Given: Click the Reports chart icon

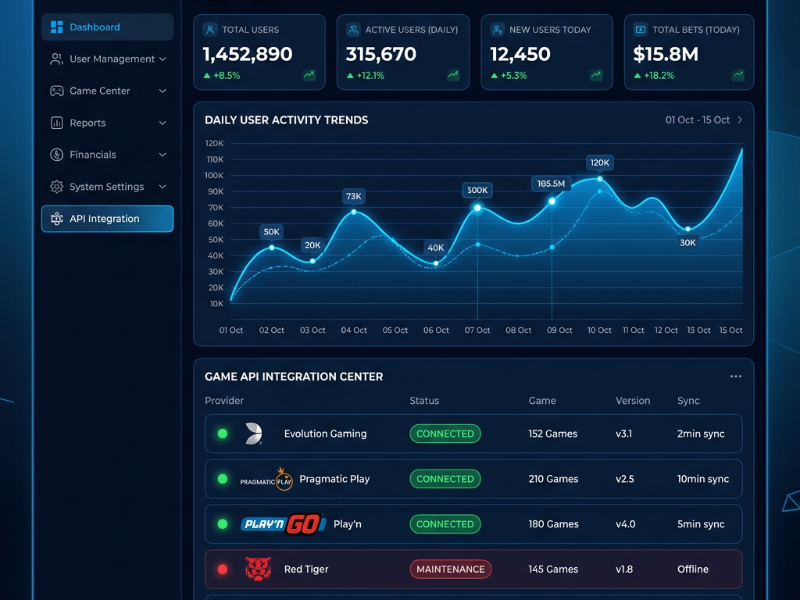Looking at the screenshot, I should (x=57, y=123).
